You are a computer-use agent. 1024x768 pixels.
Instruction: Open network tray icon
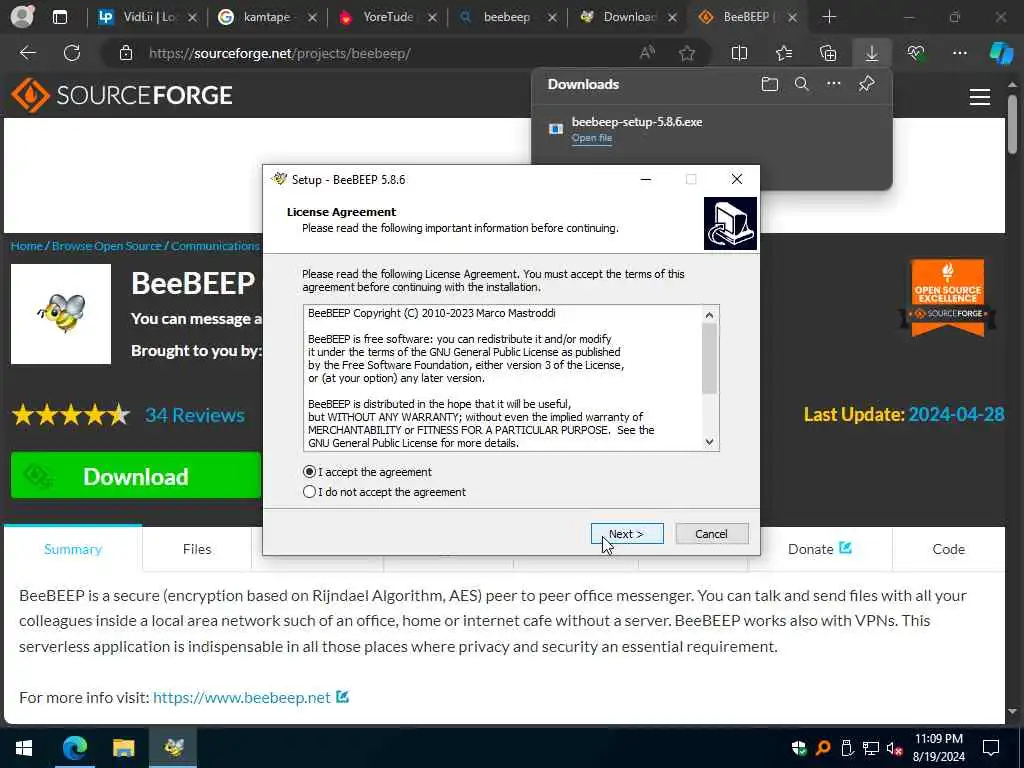click(x=870, y=748)
